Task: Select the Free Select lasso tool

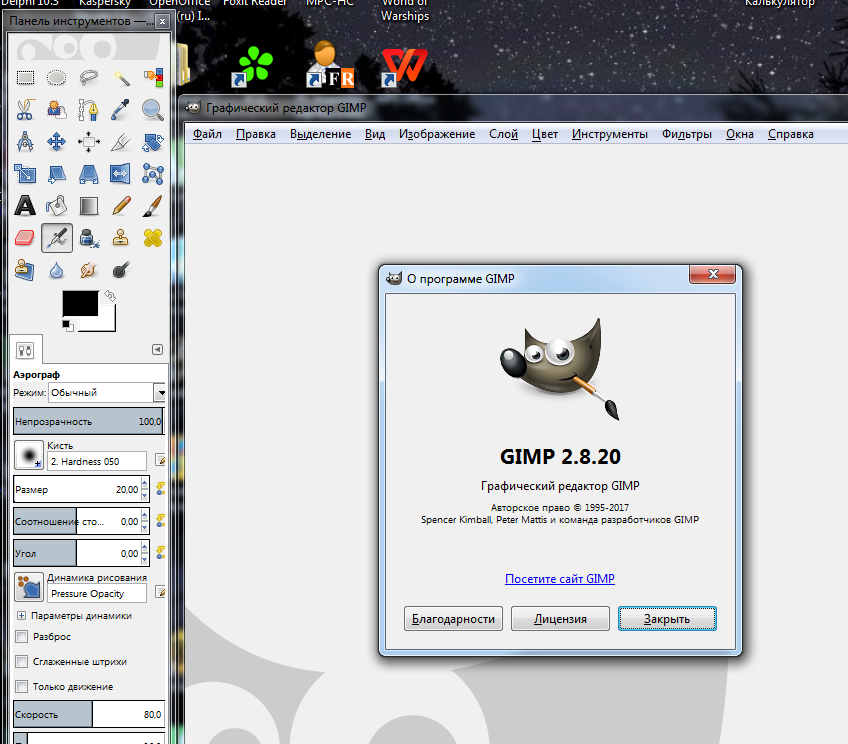Action: coord(89,77)
